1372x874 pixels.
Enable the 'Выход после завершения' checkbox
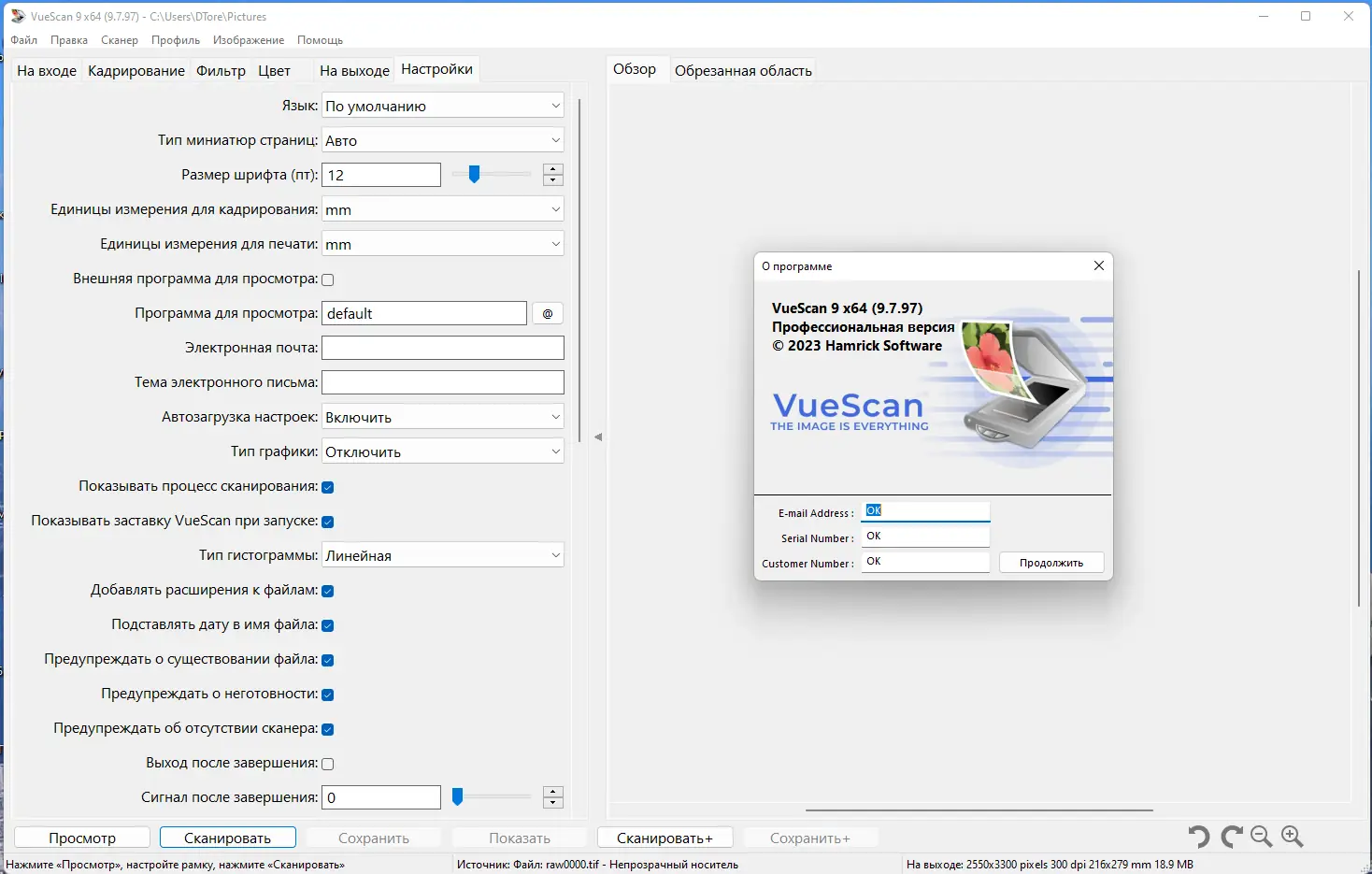pyautogui.click(x=328, y=763)
